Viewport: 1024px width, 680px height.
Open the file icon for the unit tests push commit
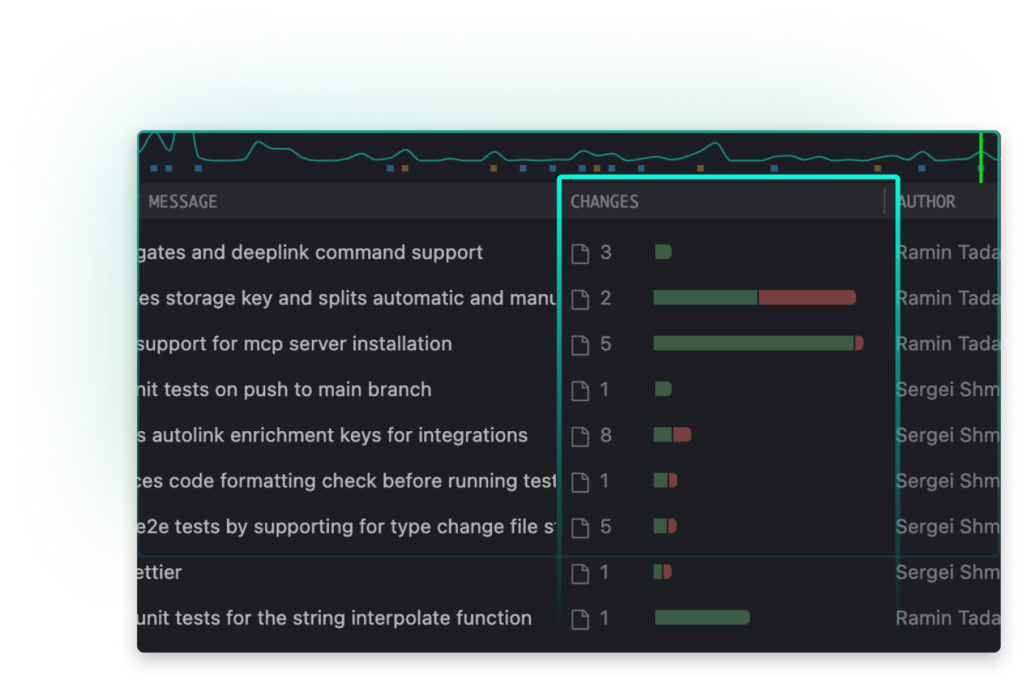(x=579, y=389)
